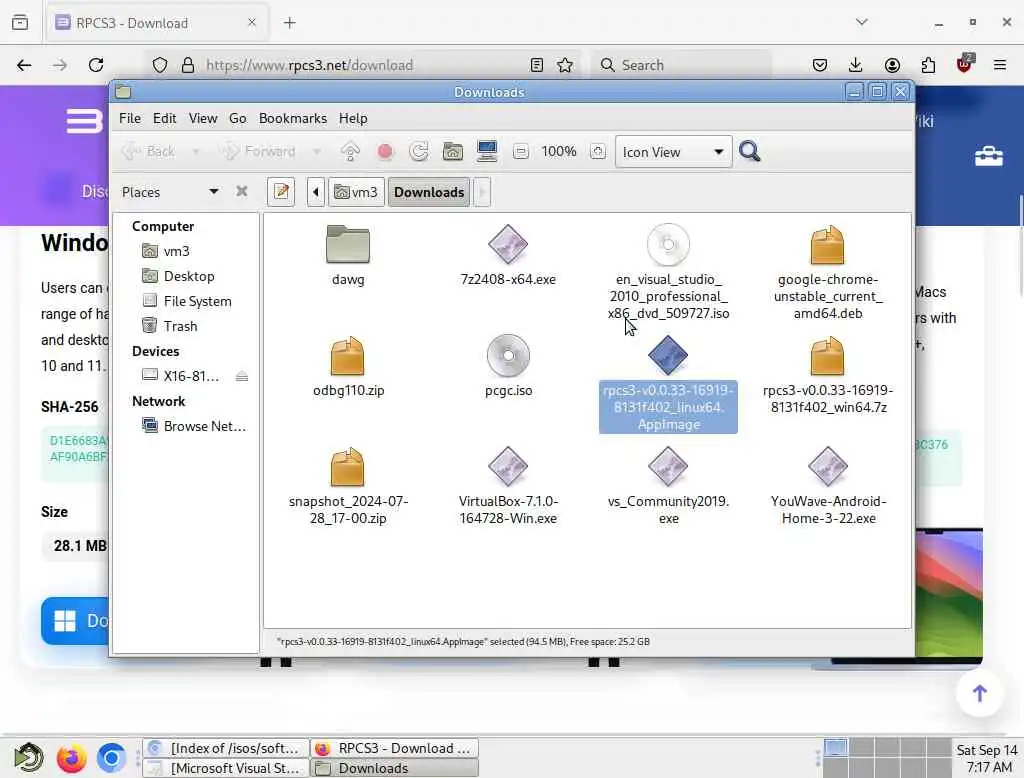Open Back history dropdown arrow

click(195, 152)
